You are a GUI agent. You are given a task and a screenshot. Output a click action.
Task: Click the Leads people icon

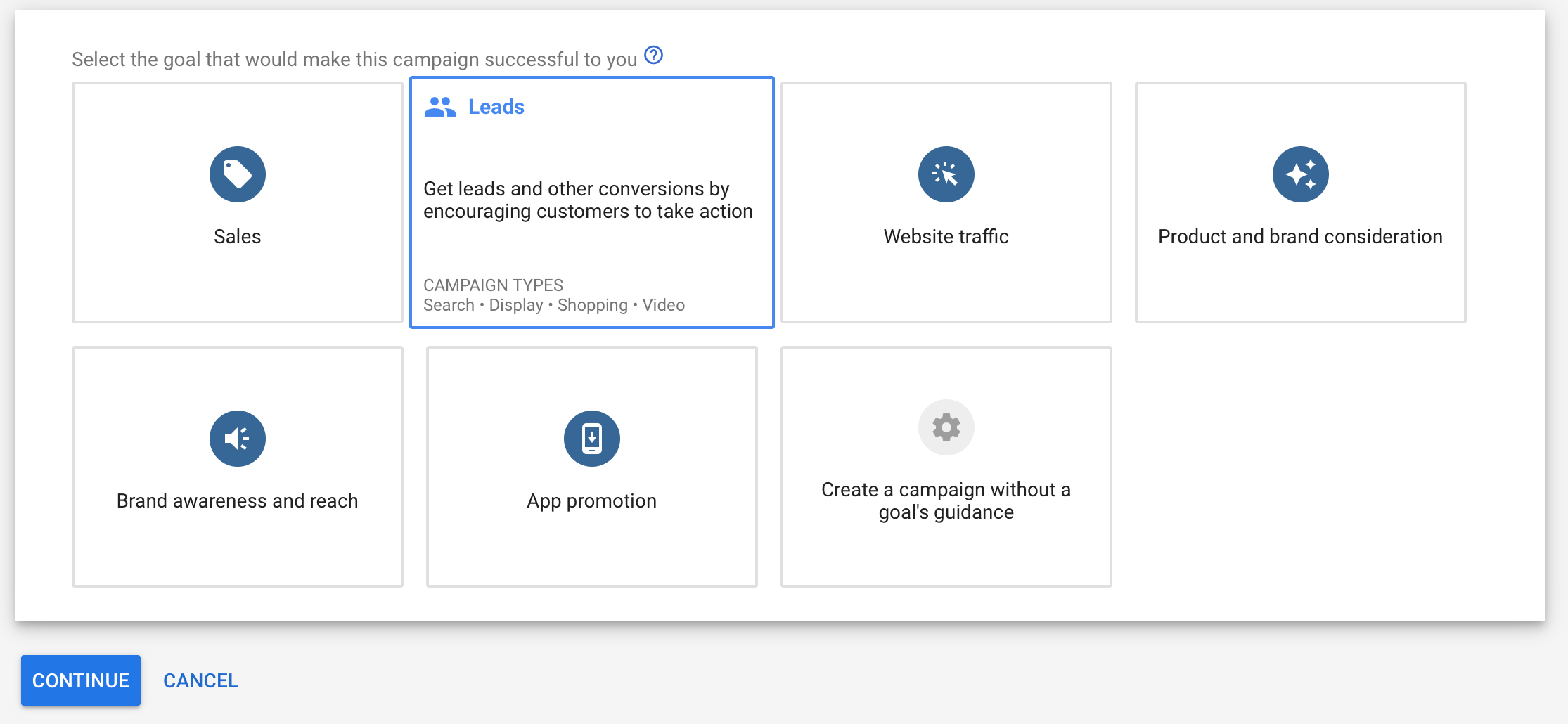[439, 106]
